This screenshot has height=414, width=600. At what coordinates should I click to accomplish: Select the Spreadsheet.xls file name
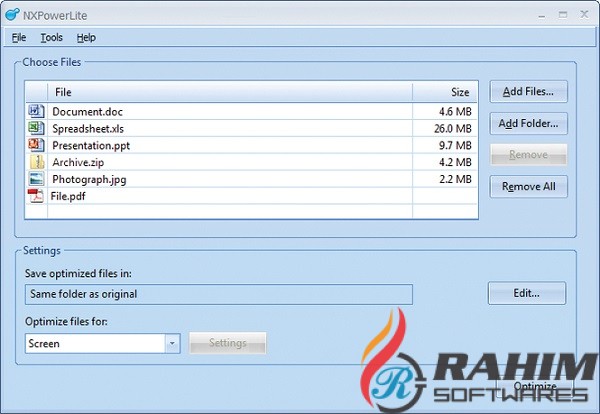[x=88, y=129]
